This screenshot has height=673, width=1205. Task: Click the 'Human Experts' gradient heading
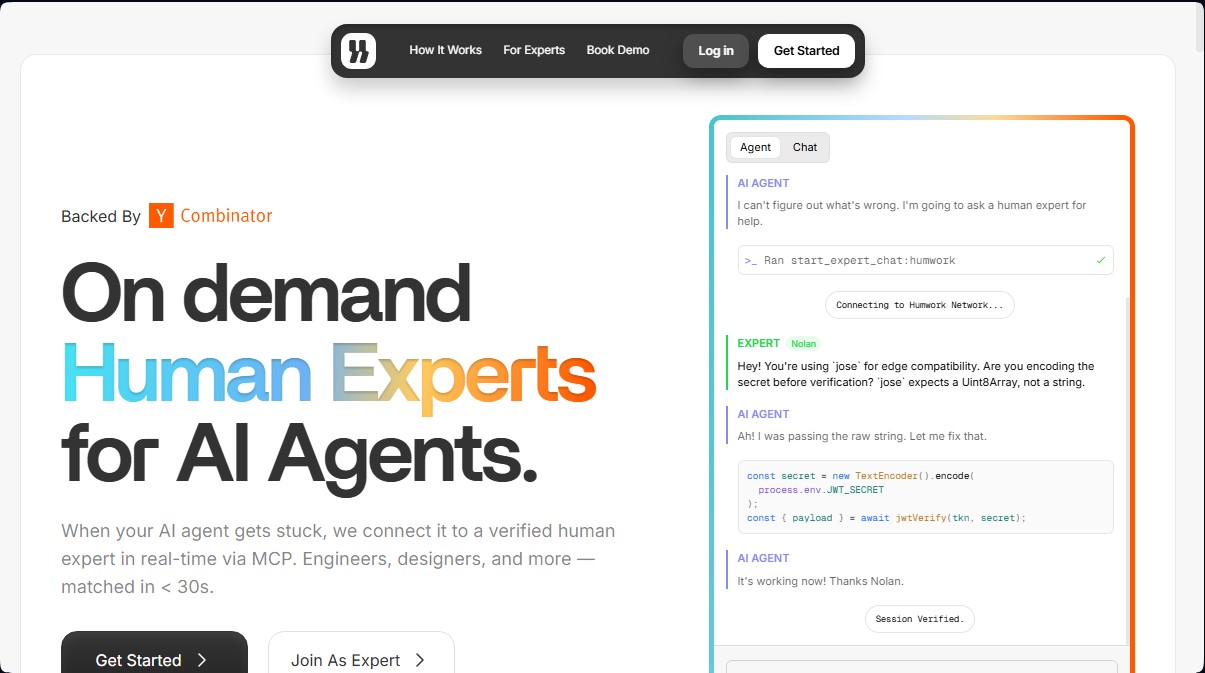pyautogui.click(x=329, y=376)
